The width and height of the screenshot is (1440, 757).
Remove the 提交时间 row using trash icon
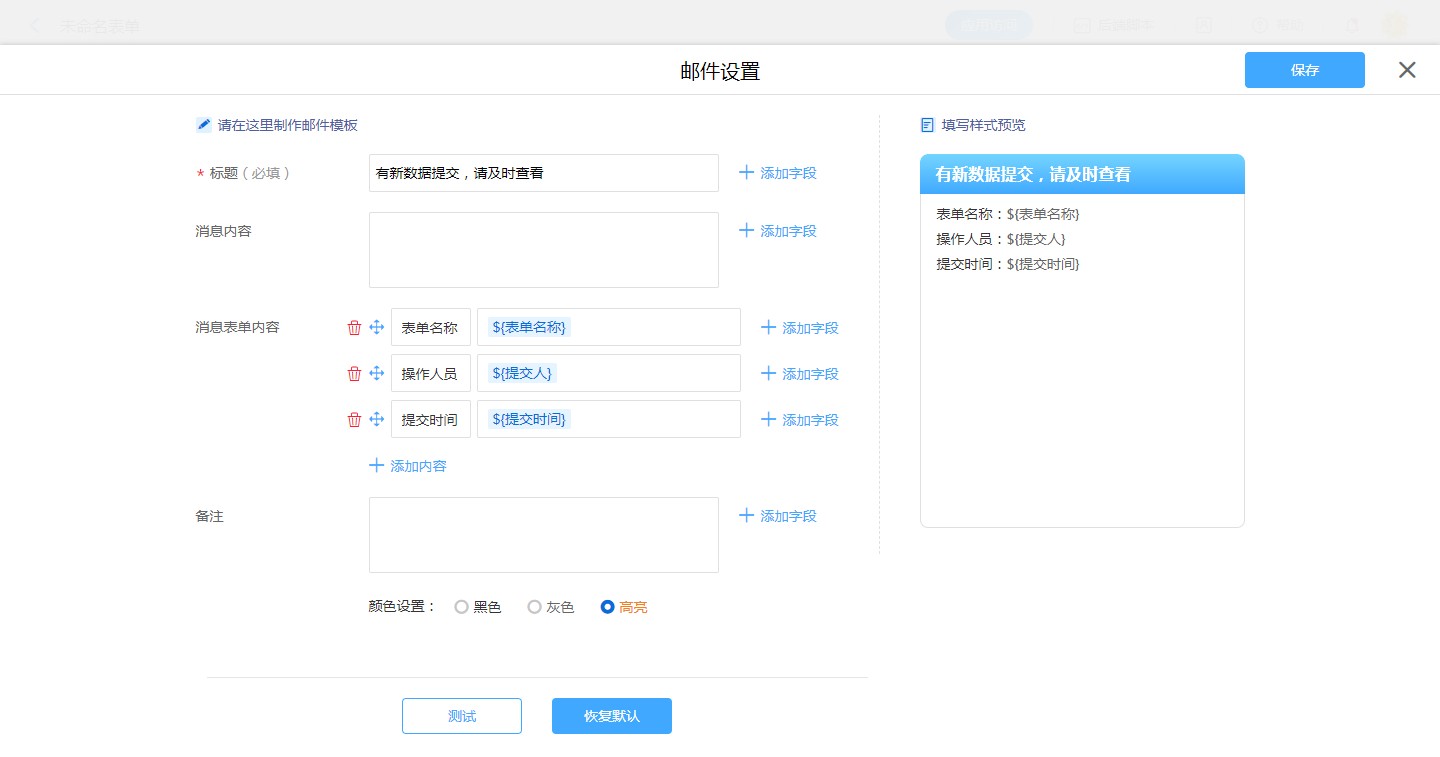(x=354, y=420)
